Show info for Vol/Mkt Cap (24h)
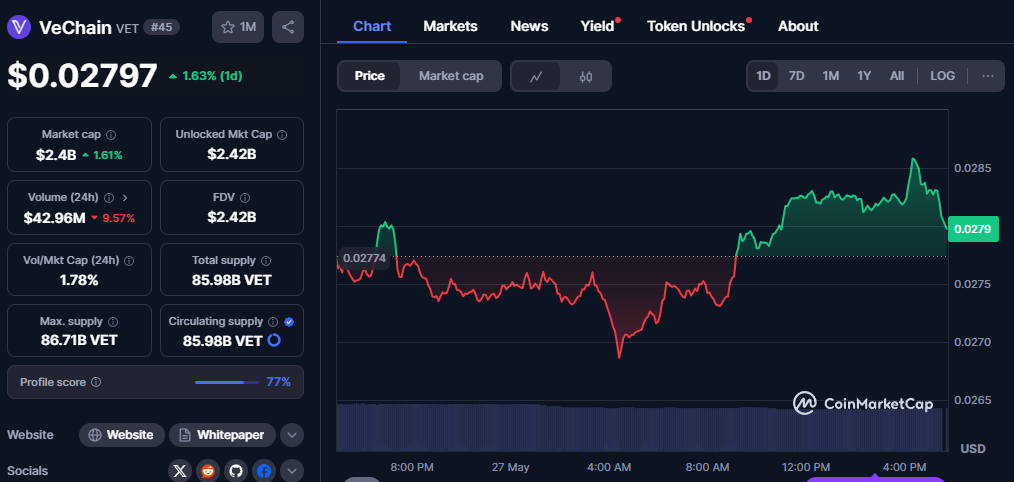This screenshot has width=1014, height=482. point(129,260)
